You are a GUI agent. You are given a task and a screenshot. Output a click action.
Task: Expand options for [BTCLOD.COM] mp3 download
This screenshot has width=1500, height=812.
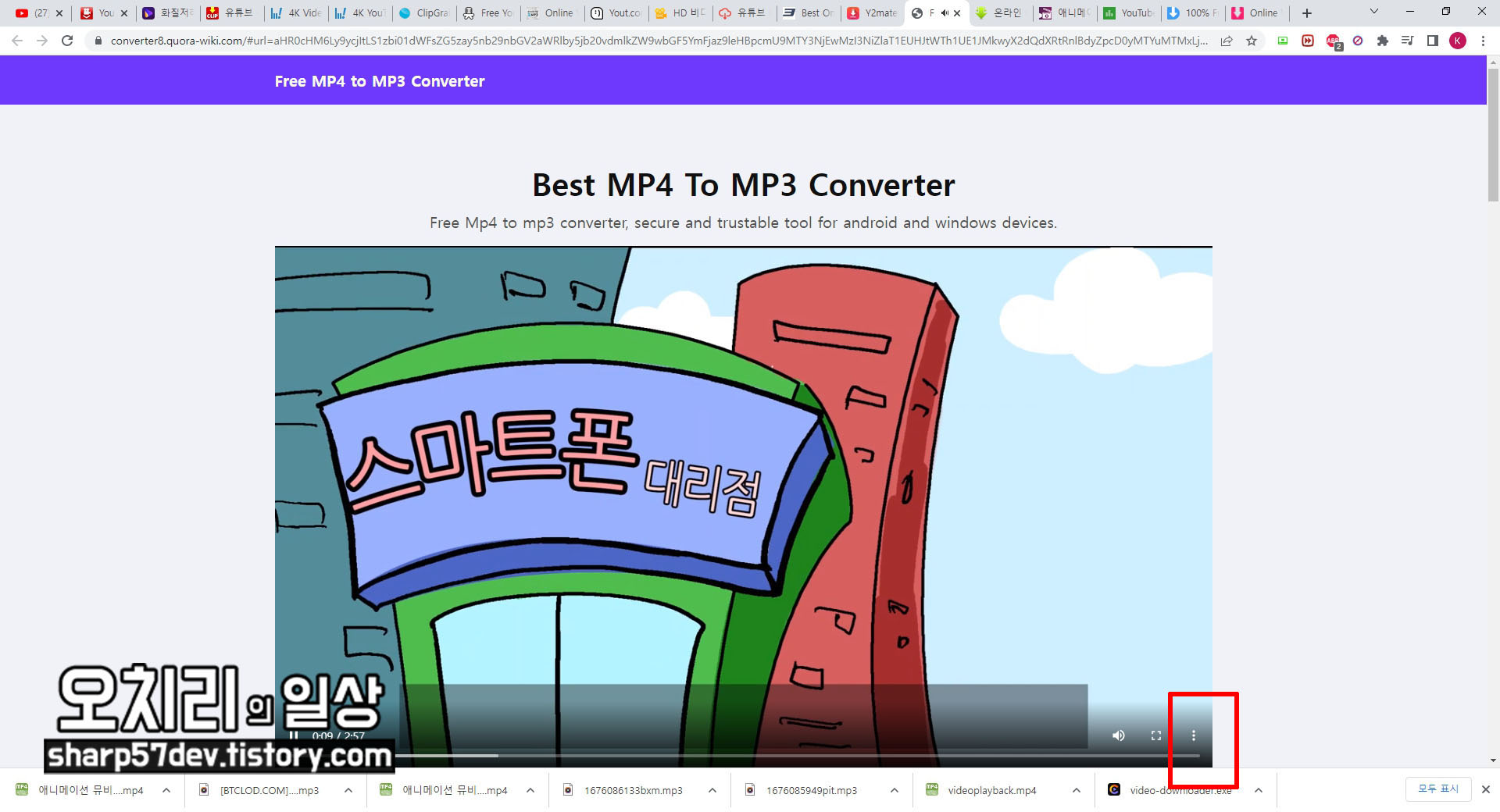[x=348, y=790]
